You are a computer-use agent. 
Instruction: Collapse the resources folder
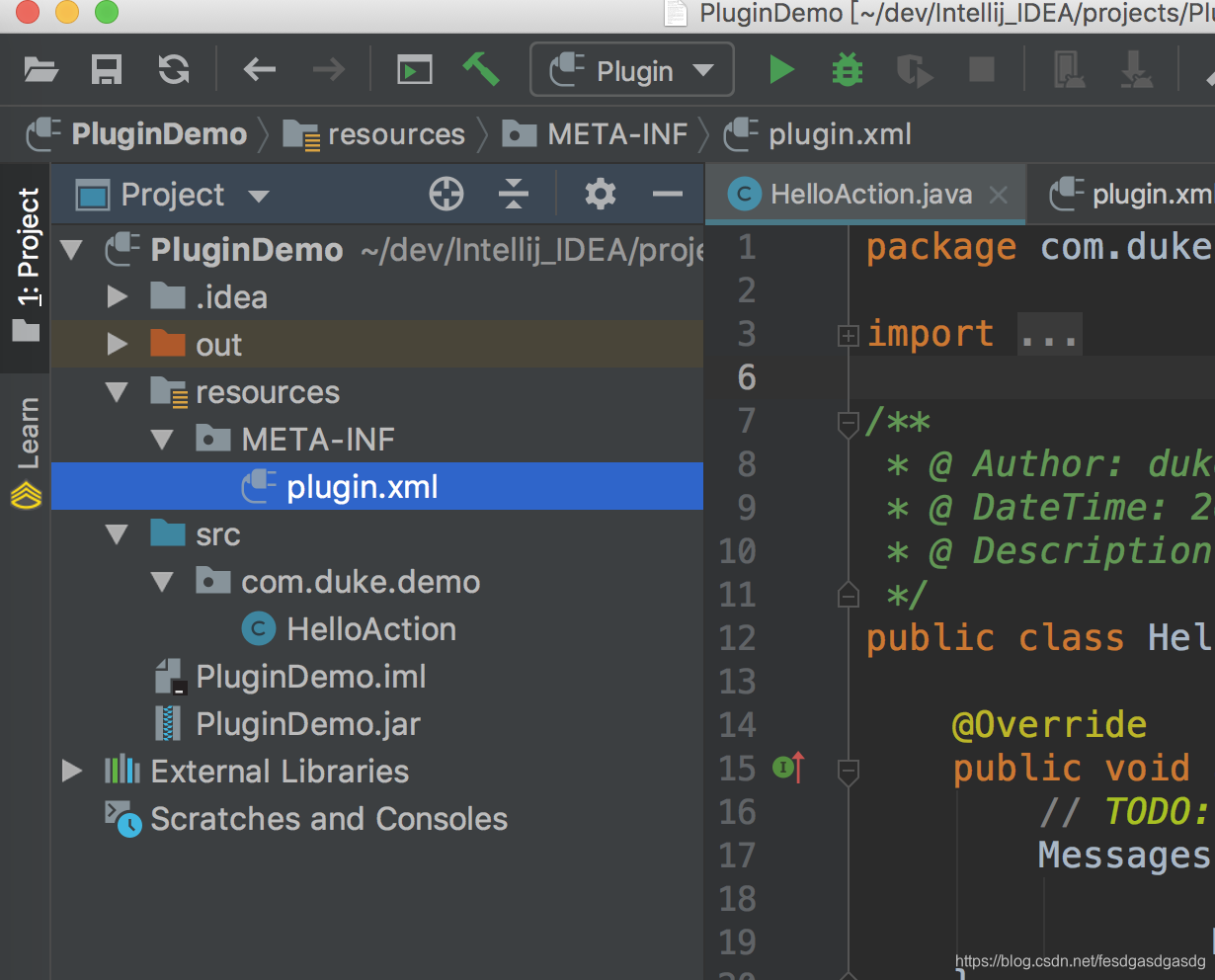coord(118,392)
